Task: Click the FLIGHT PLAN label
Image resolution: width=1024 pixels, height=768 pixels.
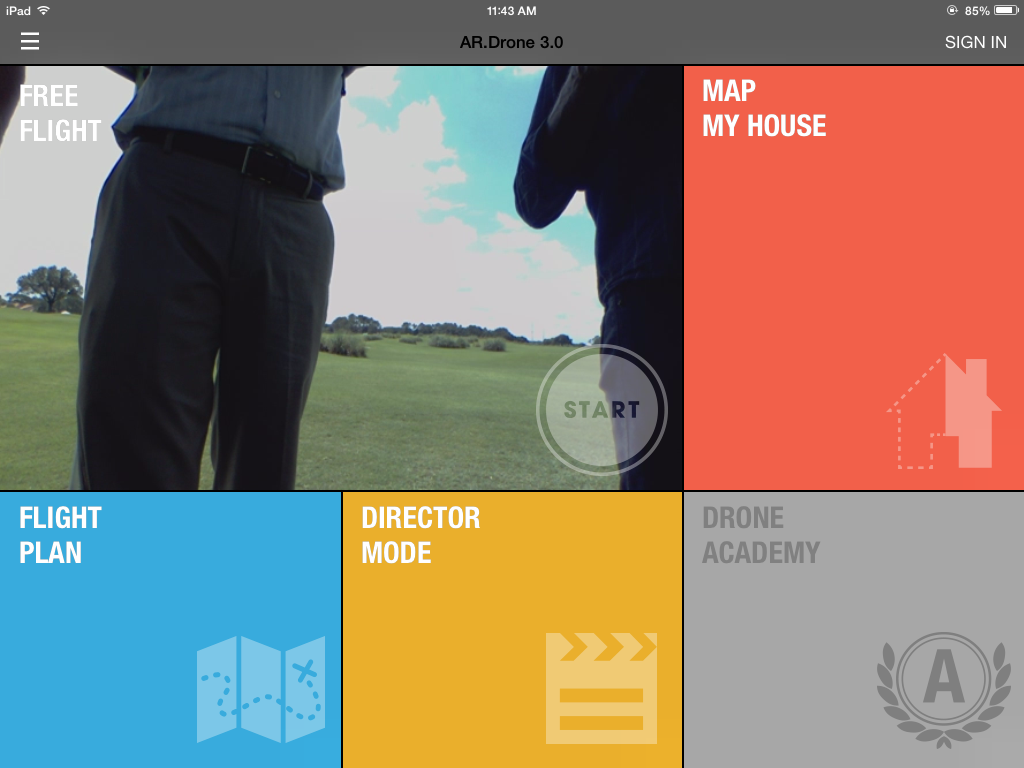Action: (x=60, y=536)
